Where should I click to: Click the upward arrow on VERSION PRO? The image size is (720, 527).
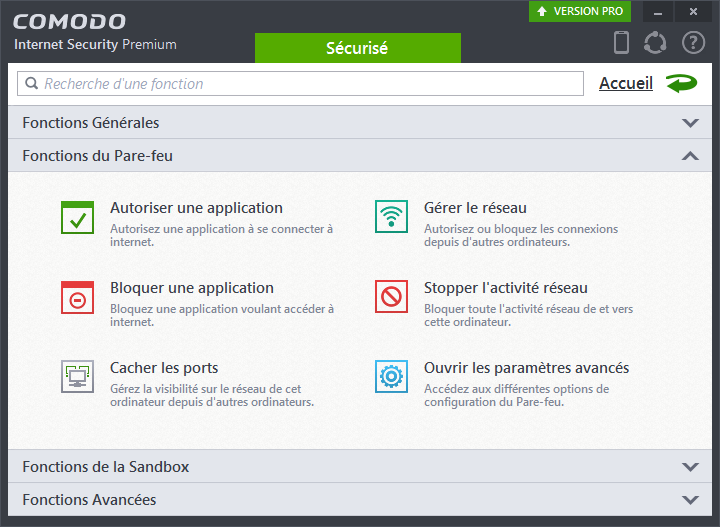coord(542,11)
